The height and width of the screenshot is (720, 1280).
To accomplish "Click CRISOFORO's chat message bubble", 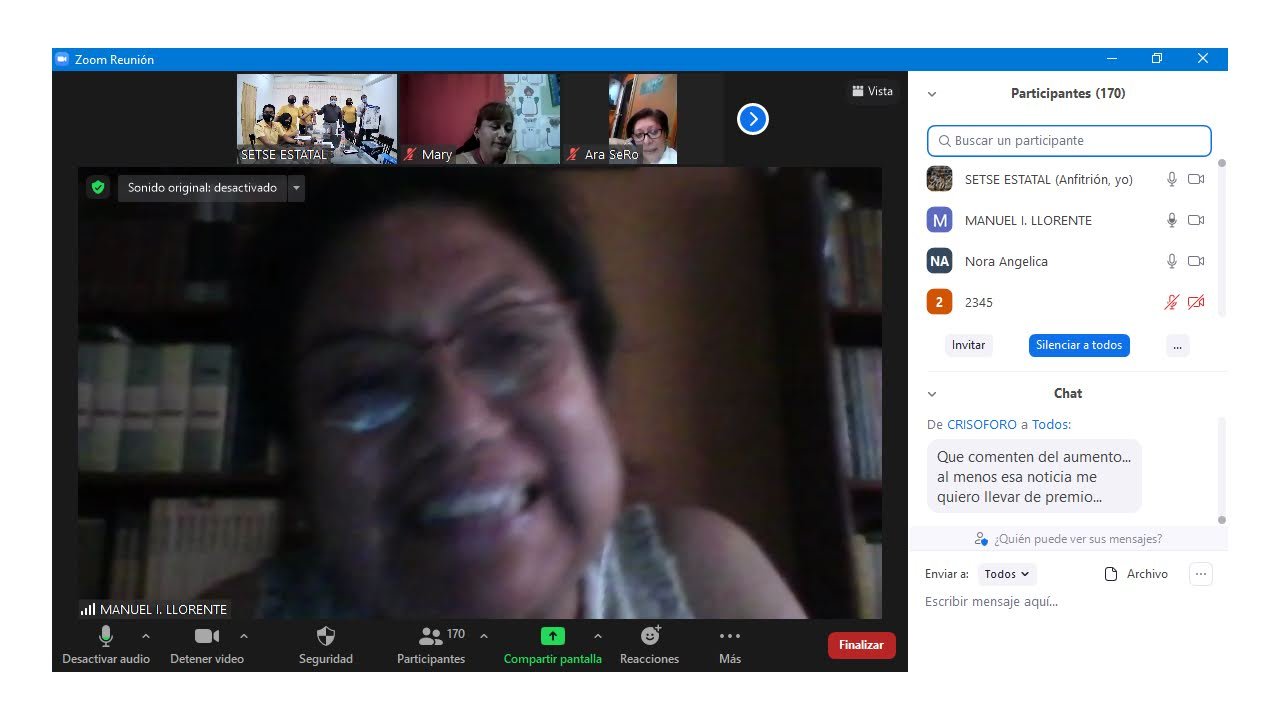I will [1034, 476].
